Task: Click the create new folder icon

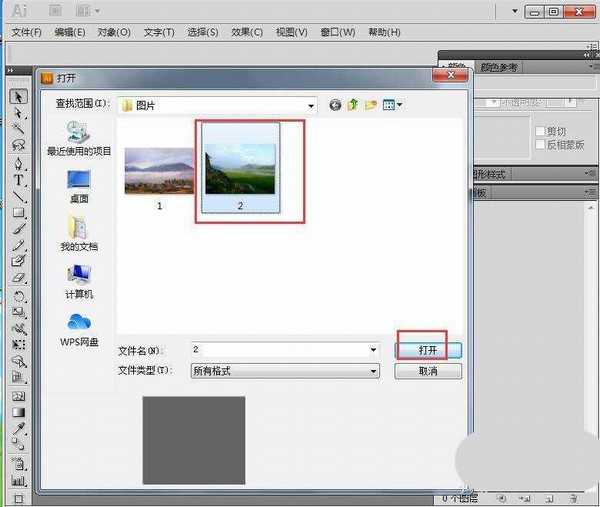Action: [x=370, y=104]
